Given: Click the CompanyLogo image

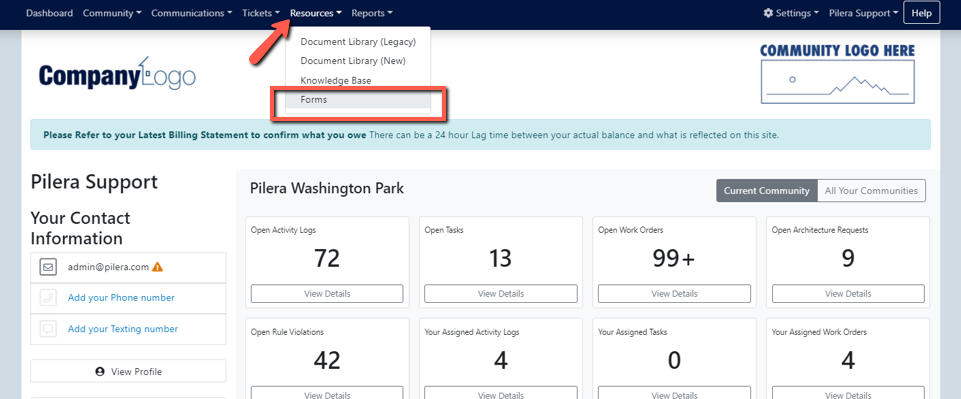Looking at the screenshot, I should point(117,75).
